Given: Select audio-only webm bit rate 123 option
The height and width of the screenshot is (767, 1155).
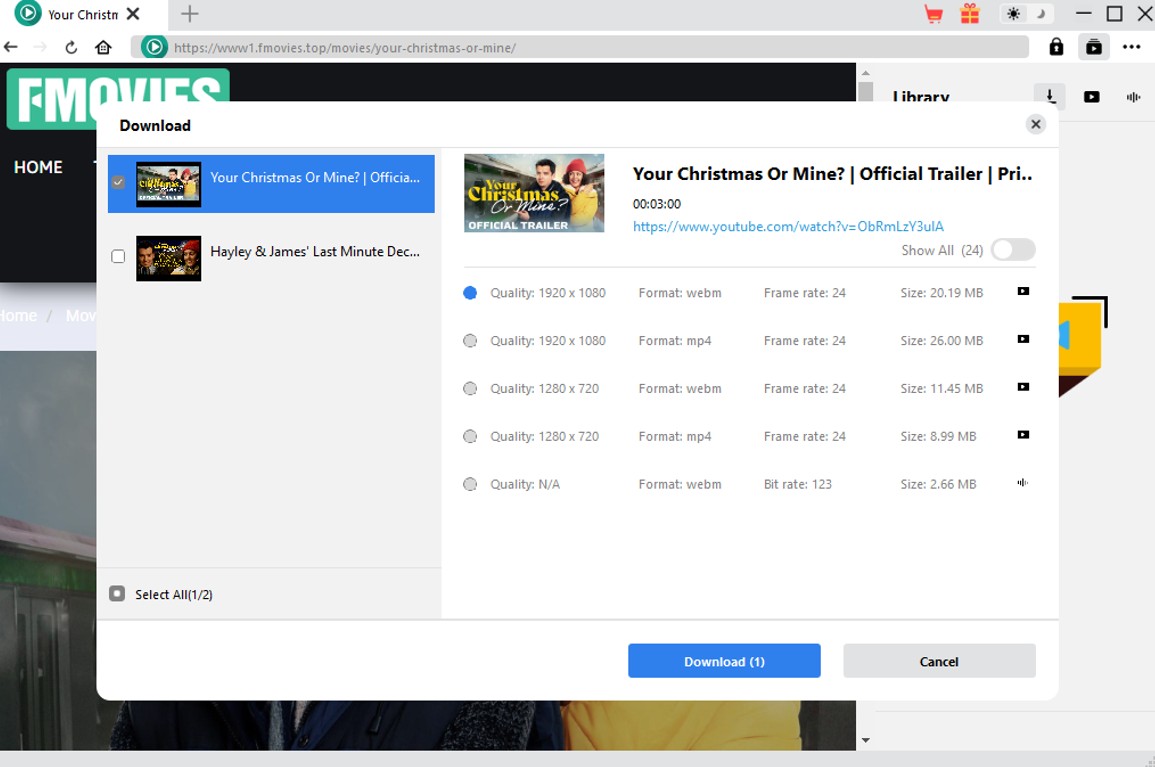Looking at the screenshot, I should click(x=470, y=485).
